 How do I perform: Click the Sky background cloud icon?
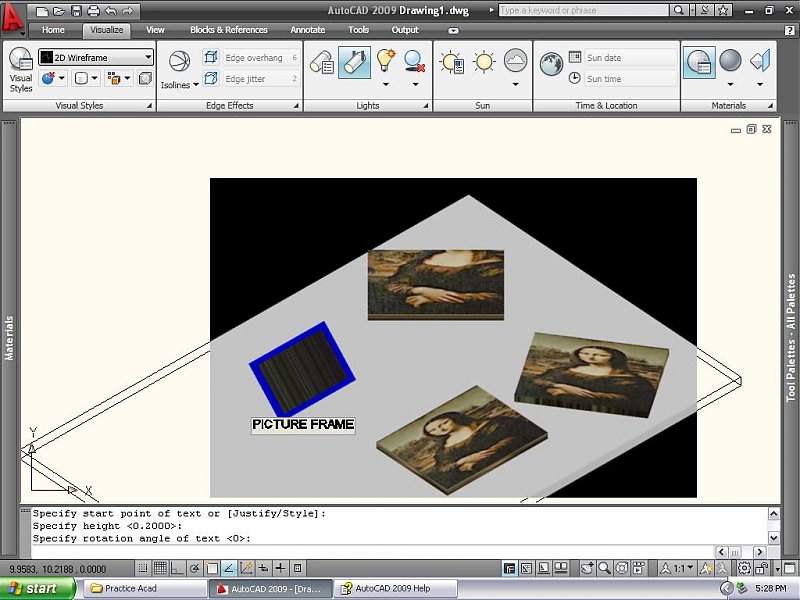point(515,62)
